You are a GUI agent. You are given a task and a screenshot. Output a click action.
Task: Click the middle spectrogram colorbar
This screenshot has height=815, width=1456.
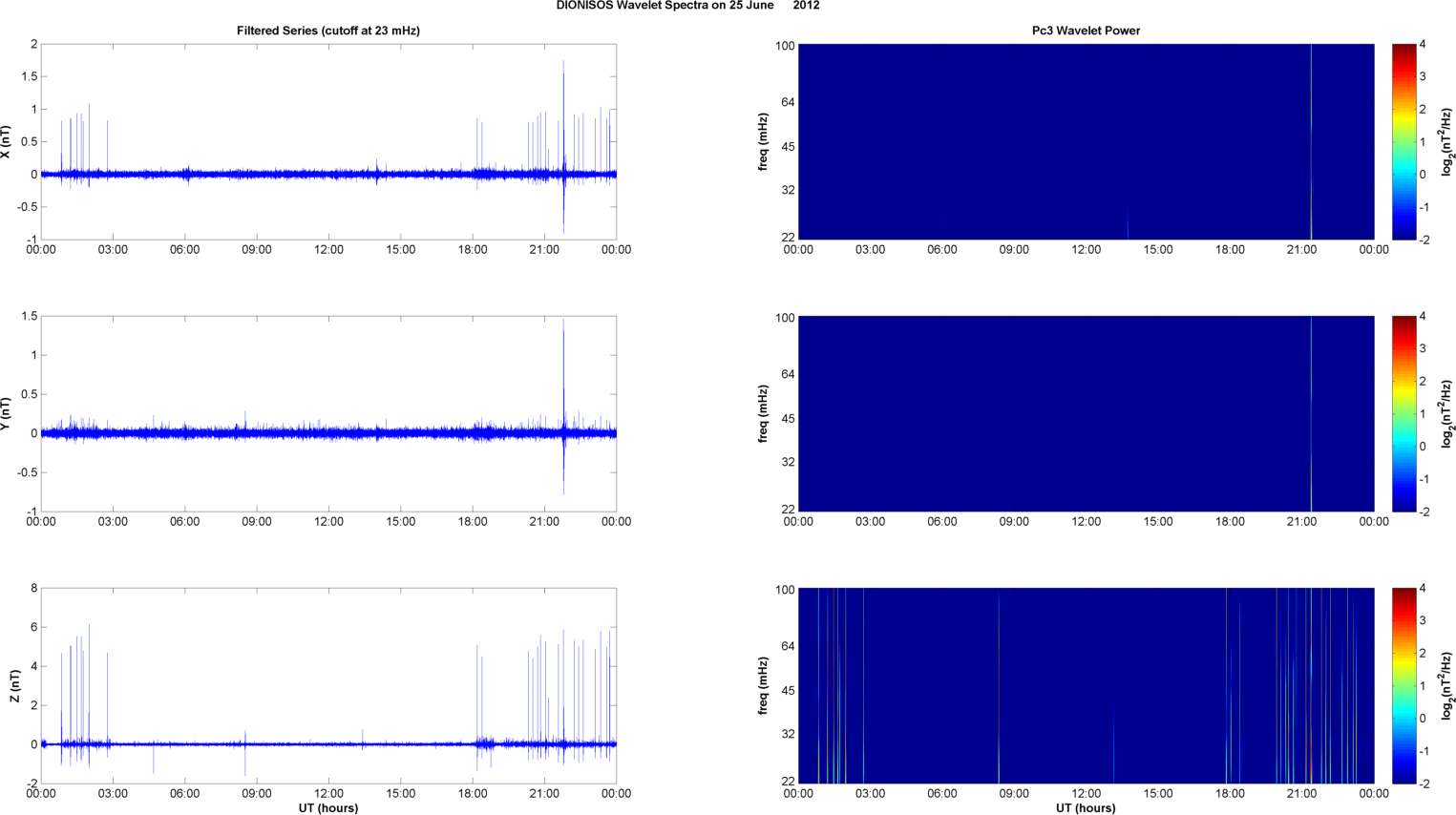point(1403,414)
